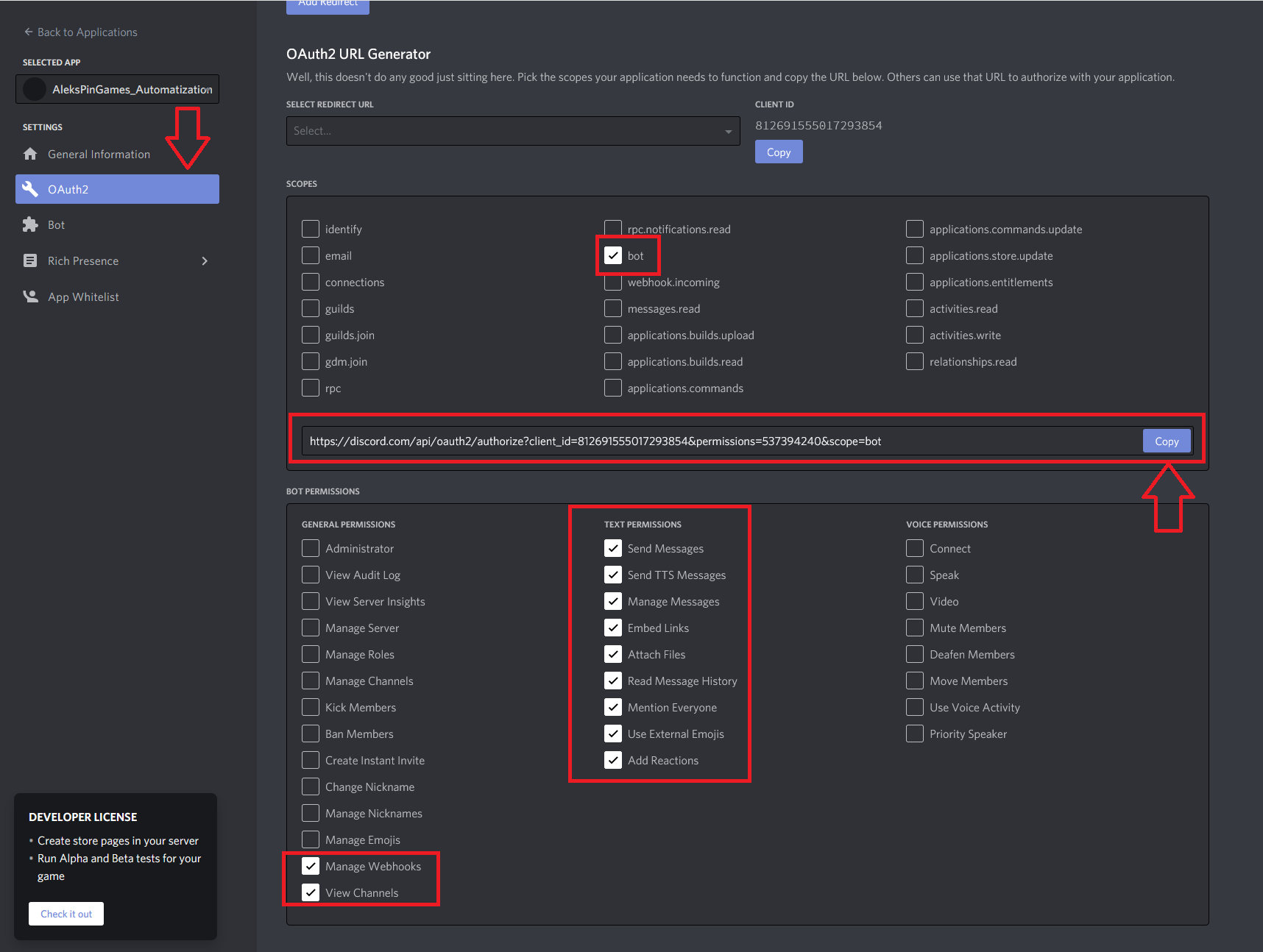Click the Bot puzzle piece icon
The image size is (1263, 952).
pos(30,224)
